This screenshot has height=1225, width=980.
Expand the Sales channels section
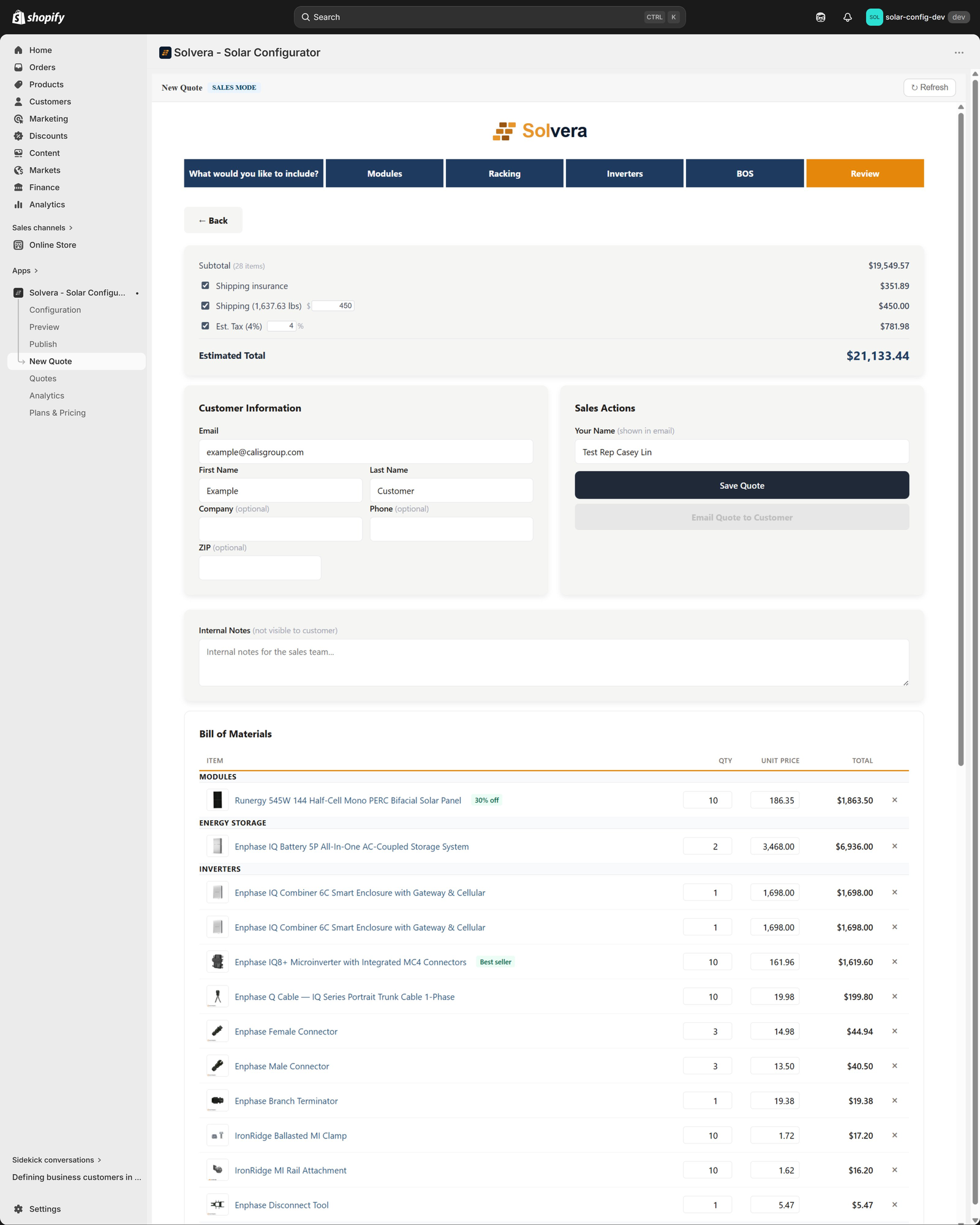point(42,228)
